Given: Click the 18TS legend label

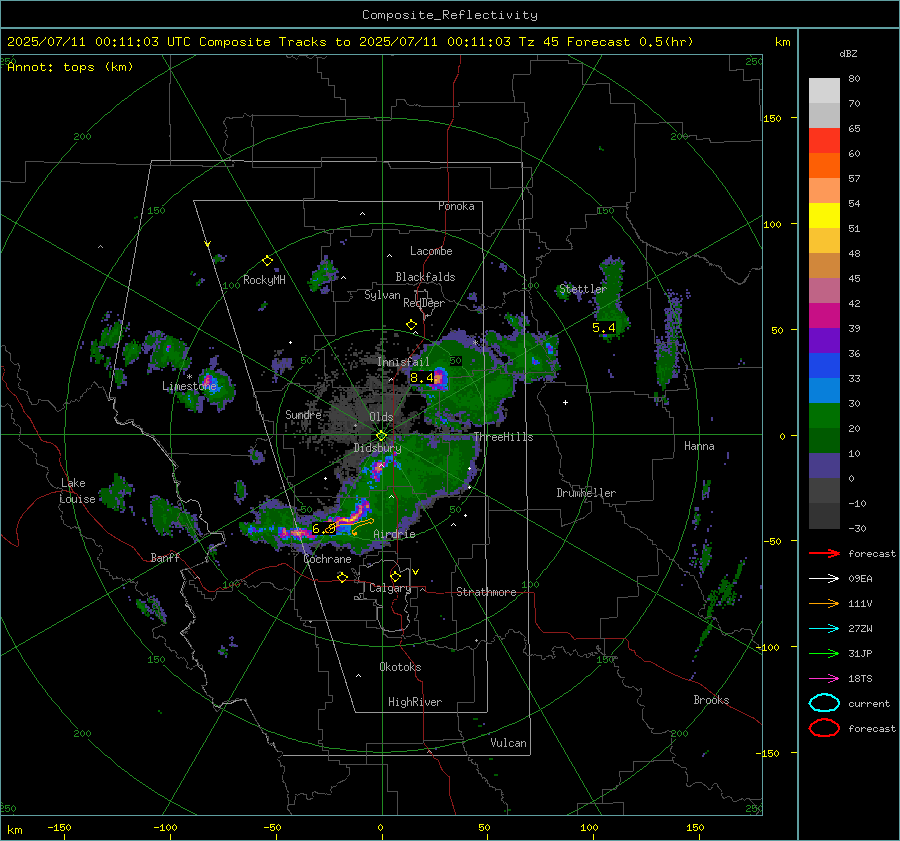Looking at the screenshot, I should pos(860,679).
